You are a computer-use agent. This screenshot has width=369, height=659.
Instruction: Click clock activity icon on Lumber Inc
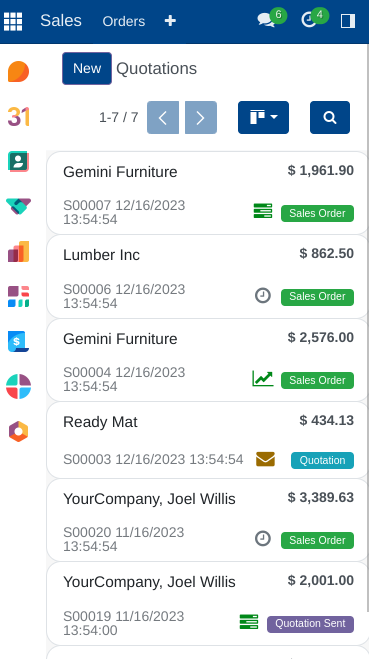(263, 295)
